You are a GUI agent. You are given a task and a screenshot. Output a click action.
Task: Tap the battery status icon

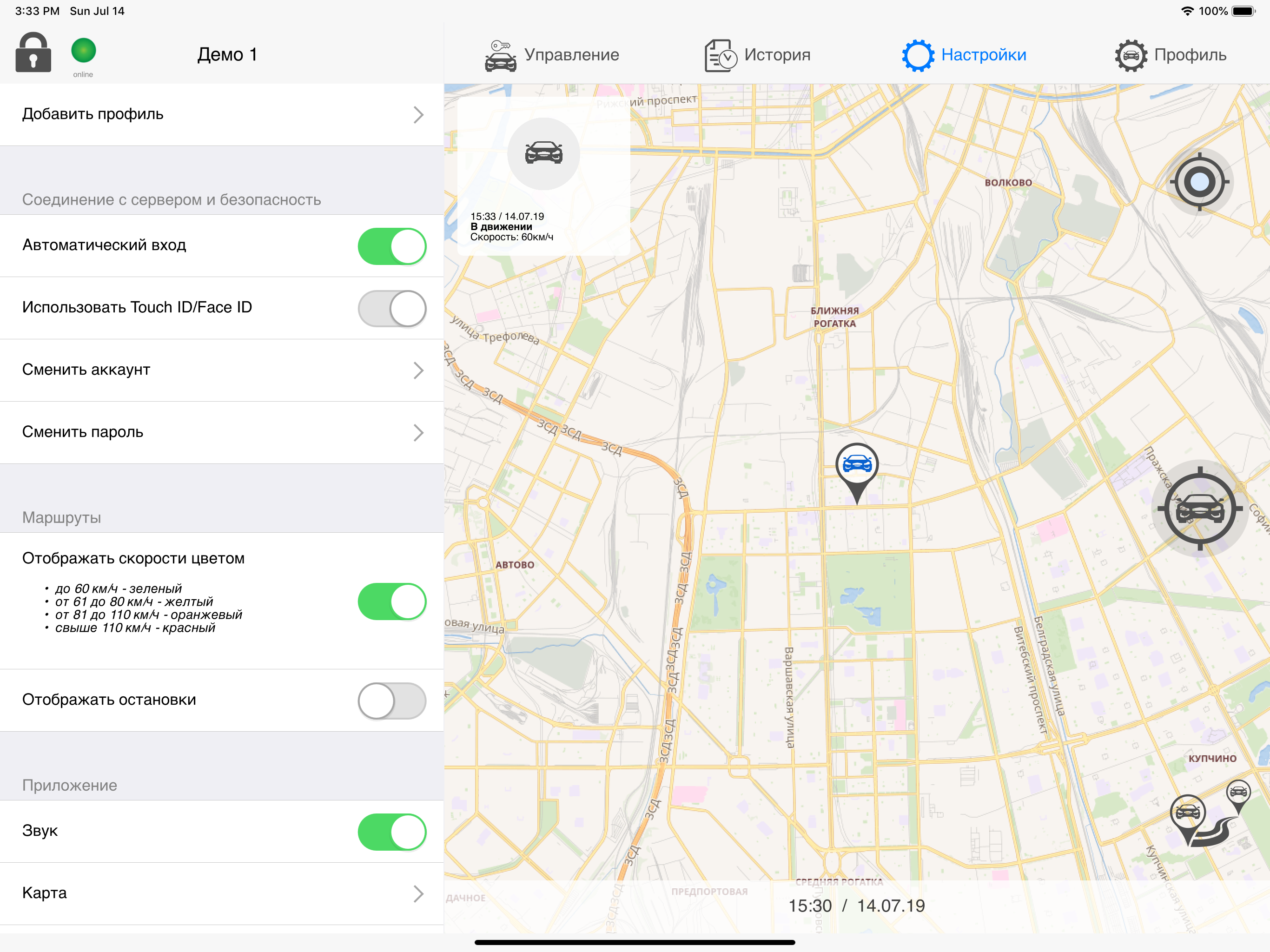[x=1244, y=11]
